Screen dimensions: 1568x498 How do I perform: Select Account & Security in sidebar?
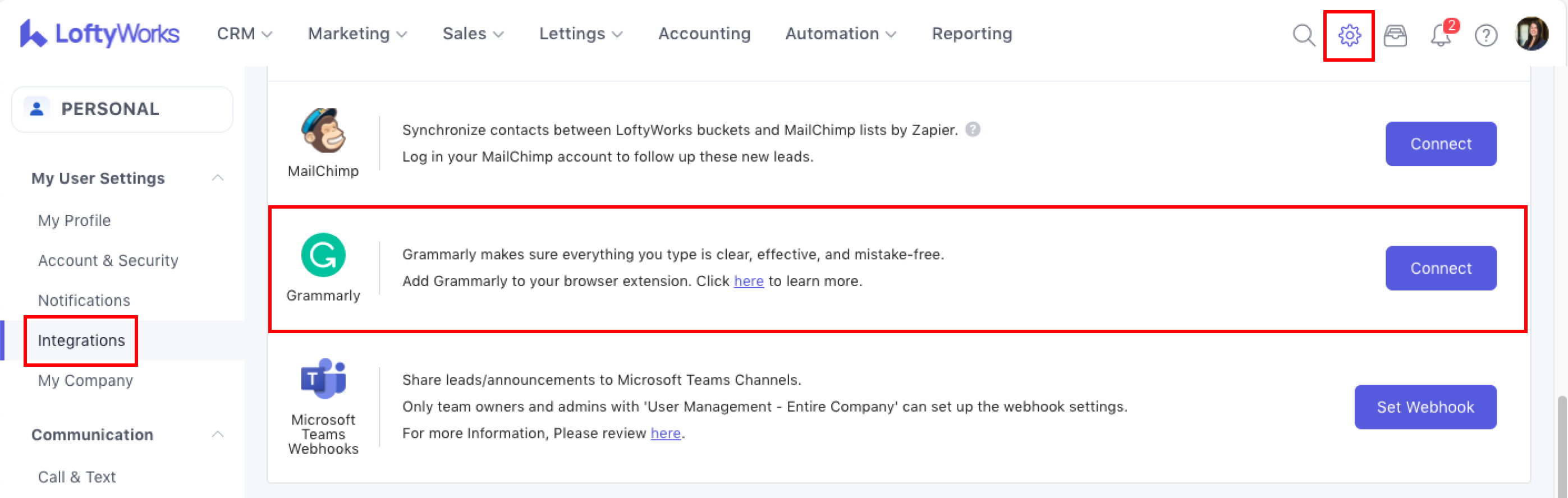coord(108,260)
